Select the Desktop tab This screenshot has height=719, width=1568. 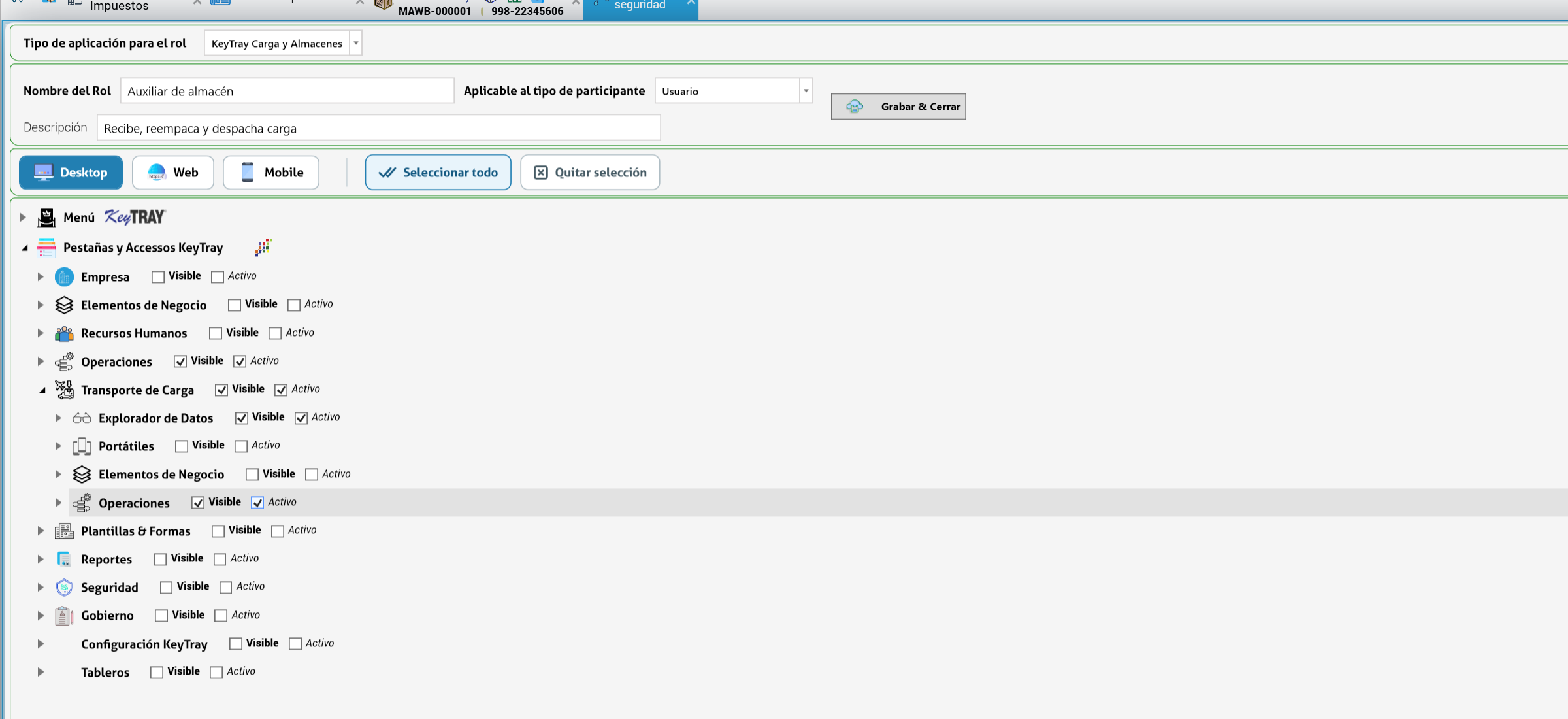pos(71,173)
